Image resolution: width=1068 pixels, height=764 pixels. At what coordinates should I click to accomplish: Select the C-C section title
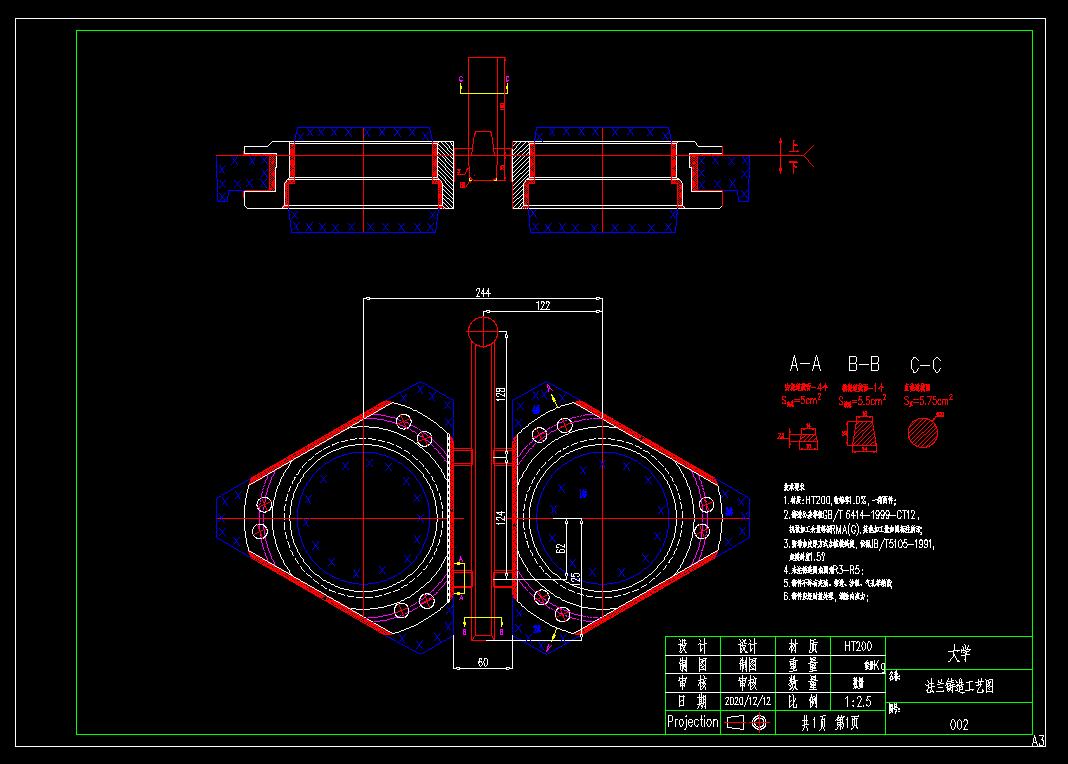pos(926,365)
